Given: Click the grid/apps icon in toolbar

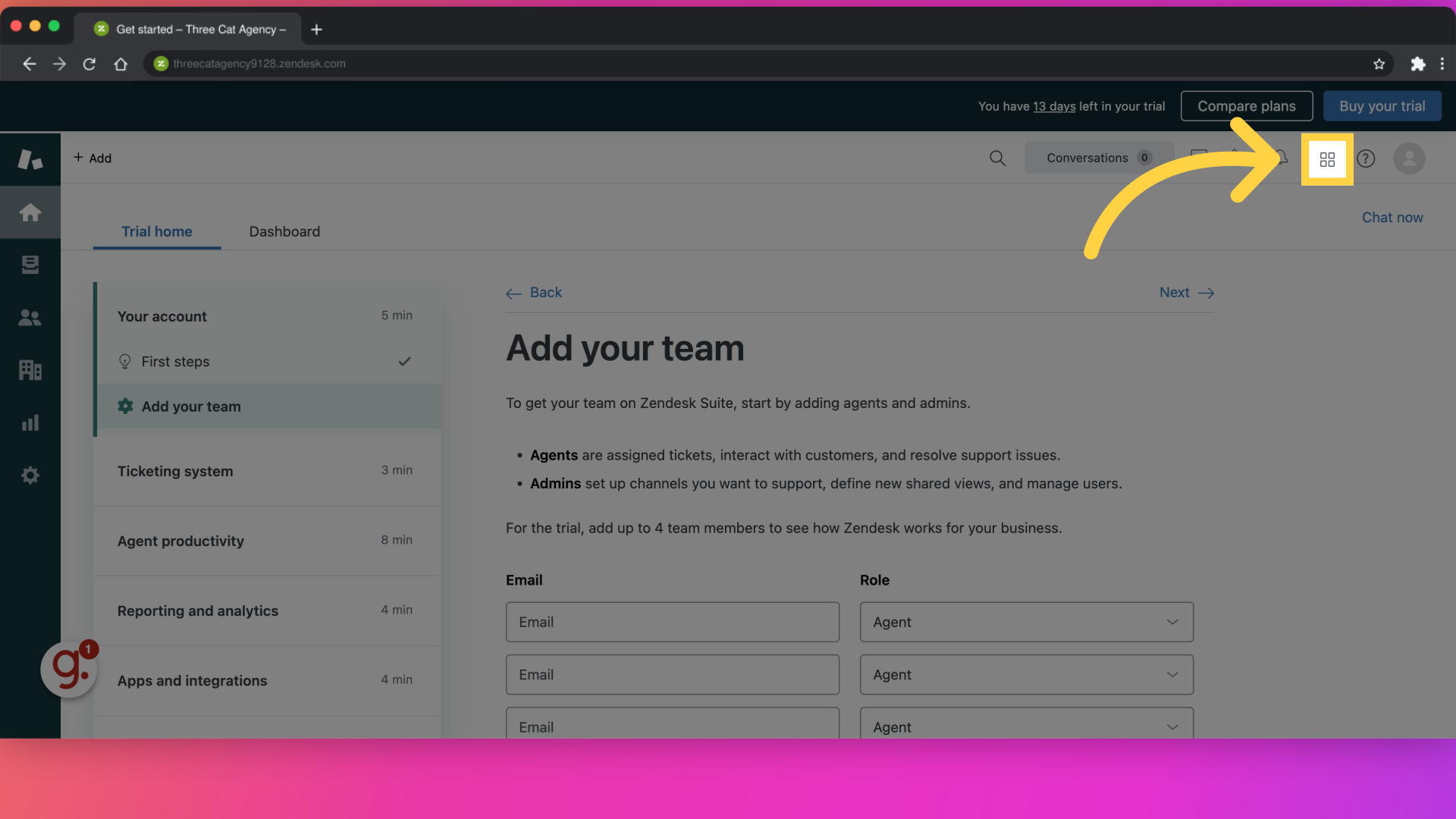Looking at the screenshot, I should point(1327,159).
